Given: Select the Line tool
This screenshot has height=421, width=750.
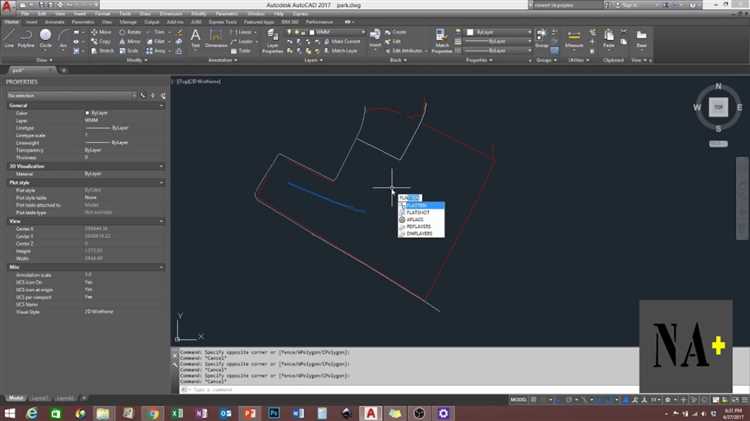Looking at the screenshot, I should click(x=9, y=38).
